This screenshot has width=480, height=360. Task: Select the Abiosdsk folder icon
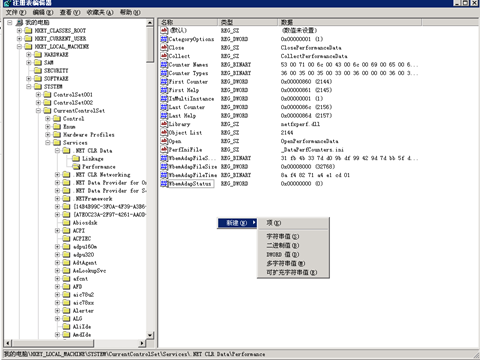(x=67, y=222)
